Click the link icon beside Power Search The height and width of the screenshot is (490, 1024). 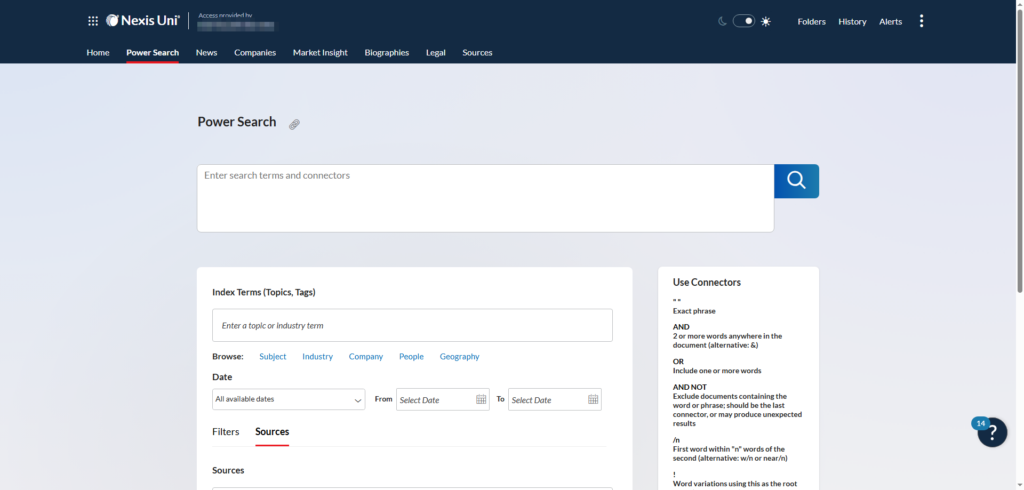pyautogui.click(x=294, y=125)
